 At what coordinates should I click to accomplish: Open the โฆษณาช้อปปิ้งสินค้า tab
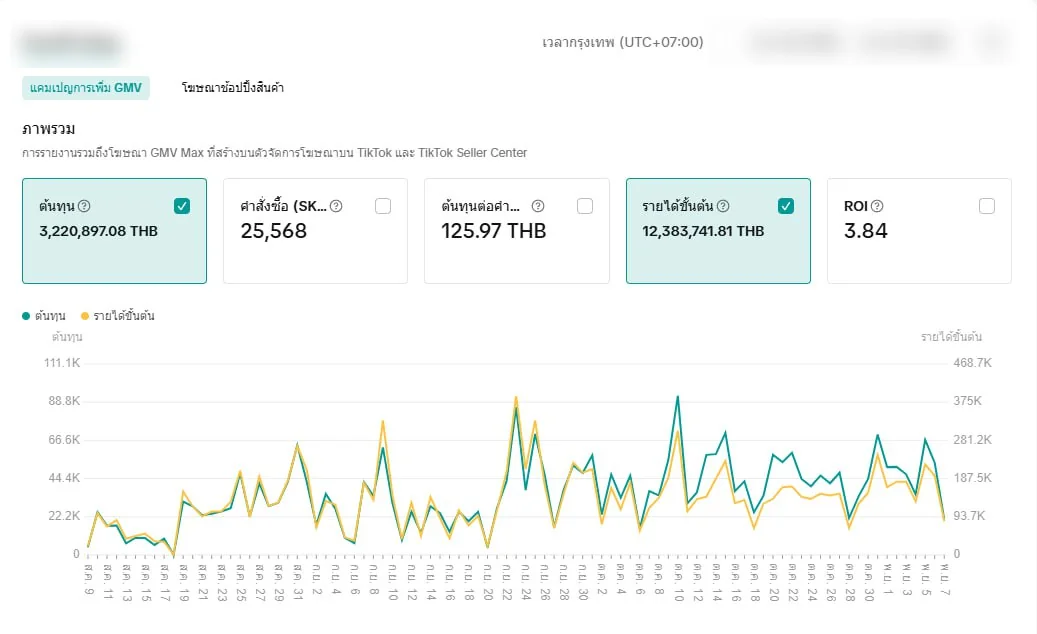click(233, 88)
